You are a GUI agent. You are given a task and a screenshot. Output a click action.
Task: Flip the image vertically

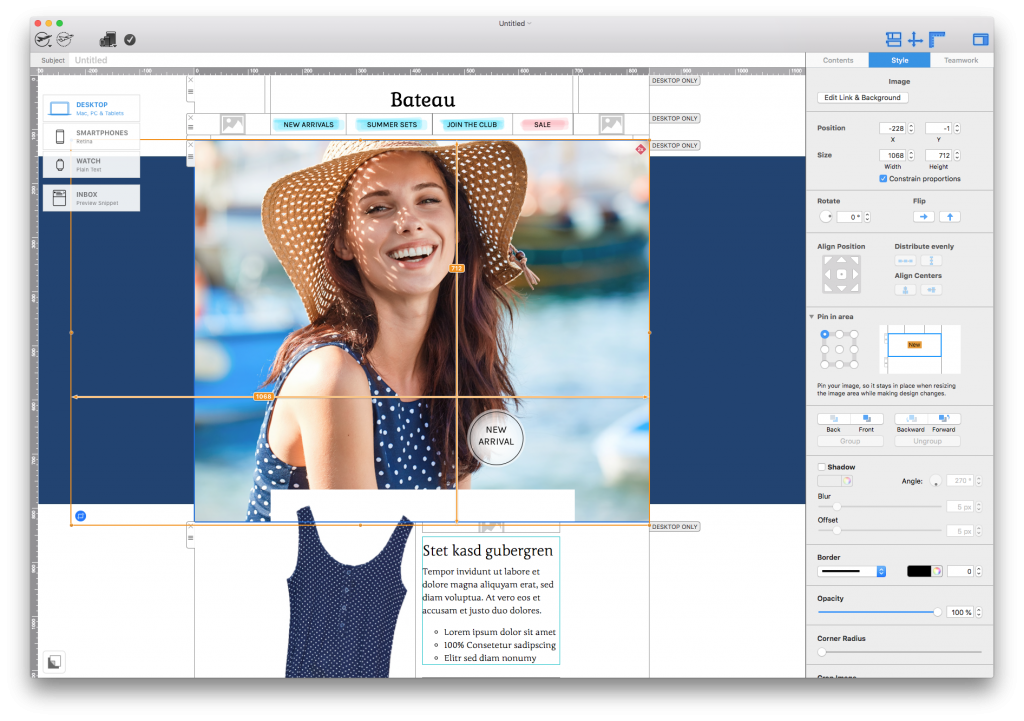(950, 217)
